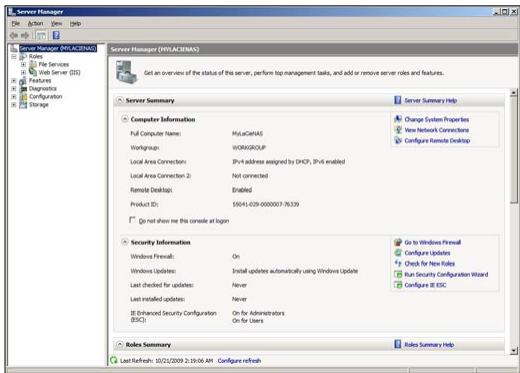The height and width of the screenshot is (373, 520).
Task: Click the vertical scrollbar down arrow
Action: 514,350
